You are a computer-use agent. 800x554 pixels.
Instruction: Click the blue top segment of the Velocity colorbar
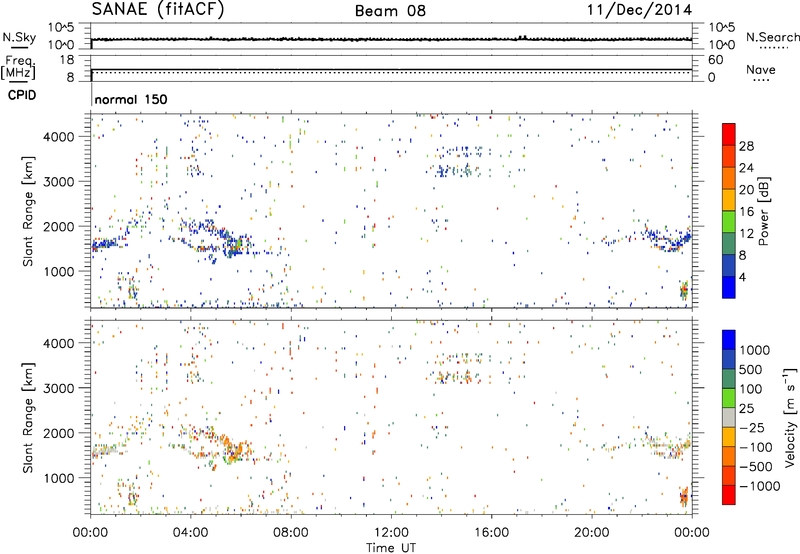click(x=729, y=340)
